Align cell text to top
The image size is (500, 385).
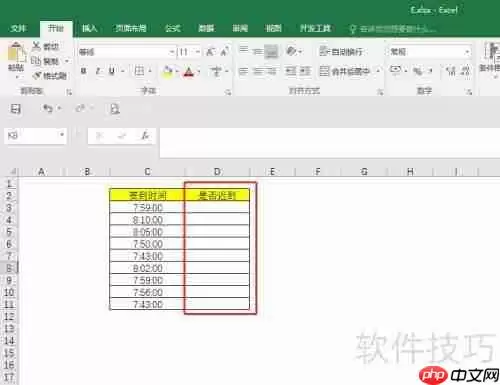click(x=244, y=50)
